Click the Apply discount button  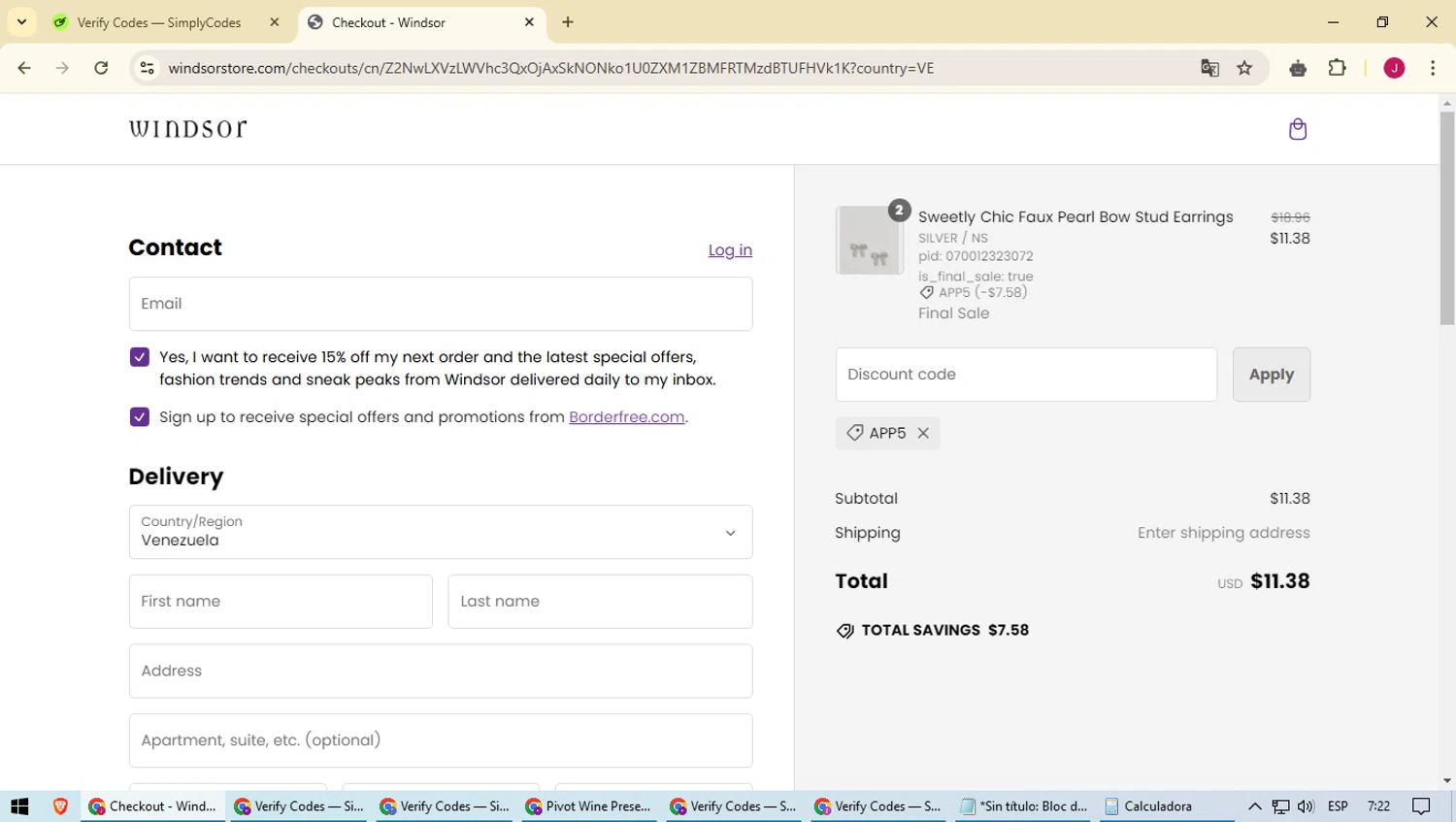[x=1272, y=375]
